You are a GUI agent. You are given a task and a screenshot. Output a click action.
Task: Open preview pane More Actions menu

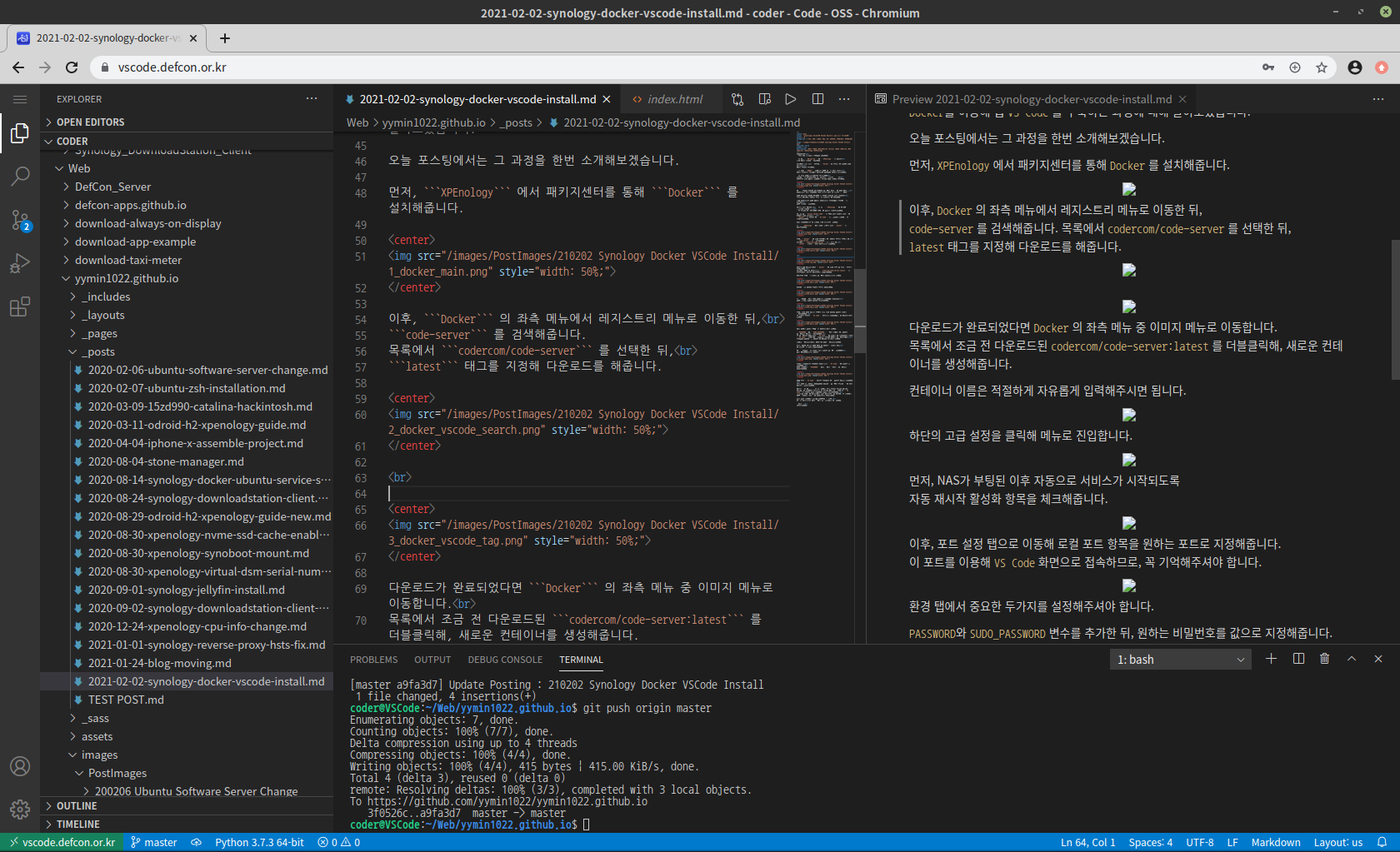coord(1378,99)
